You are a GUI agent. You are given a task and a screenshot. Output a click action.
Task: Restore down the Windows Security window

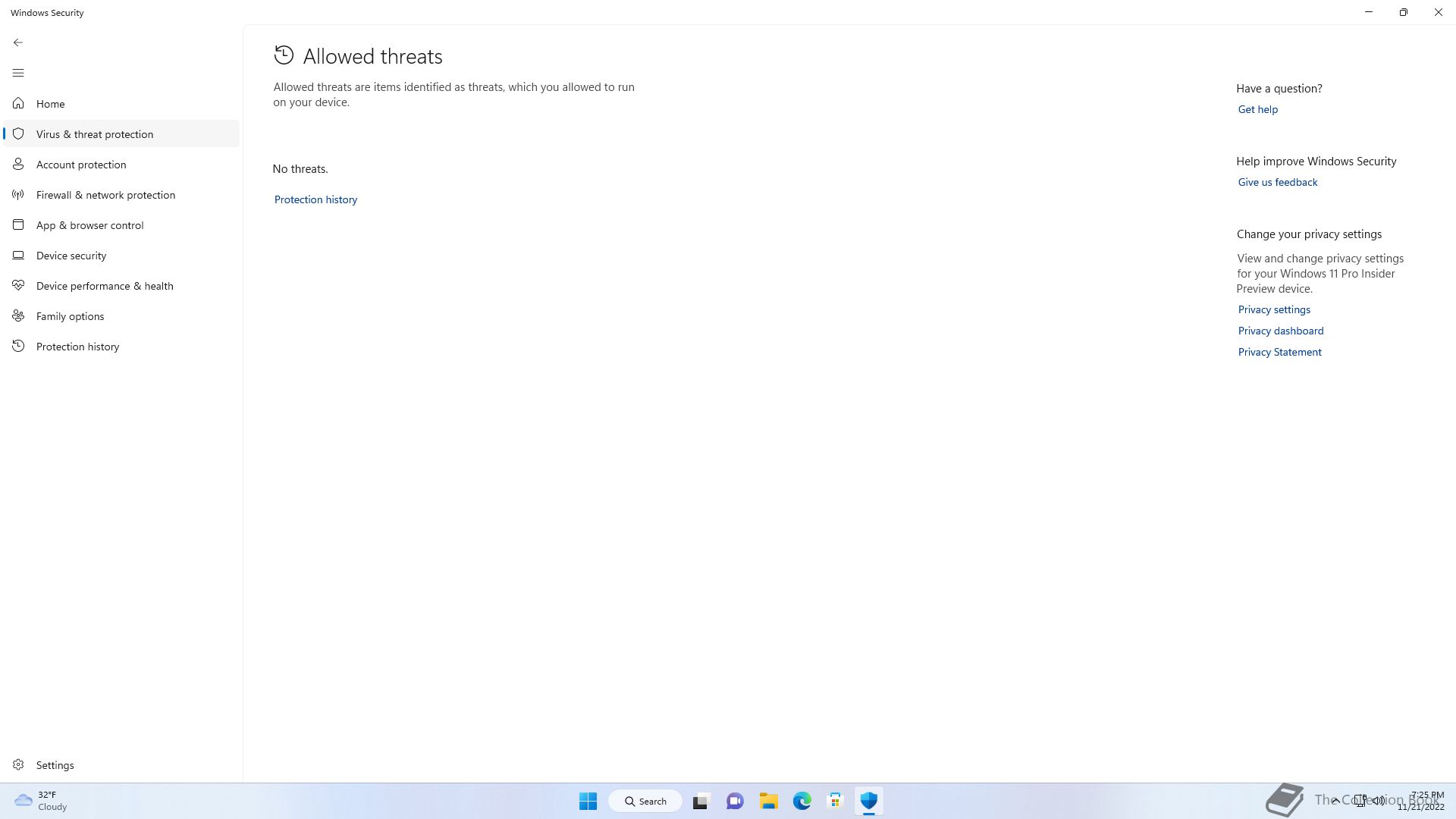[1404, 12]
